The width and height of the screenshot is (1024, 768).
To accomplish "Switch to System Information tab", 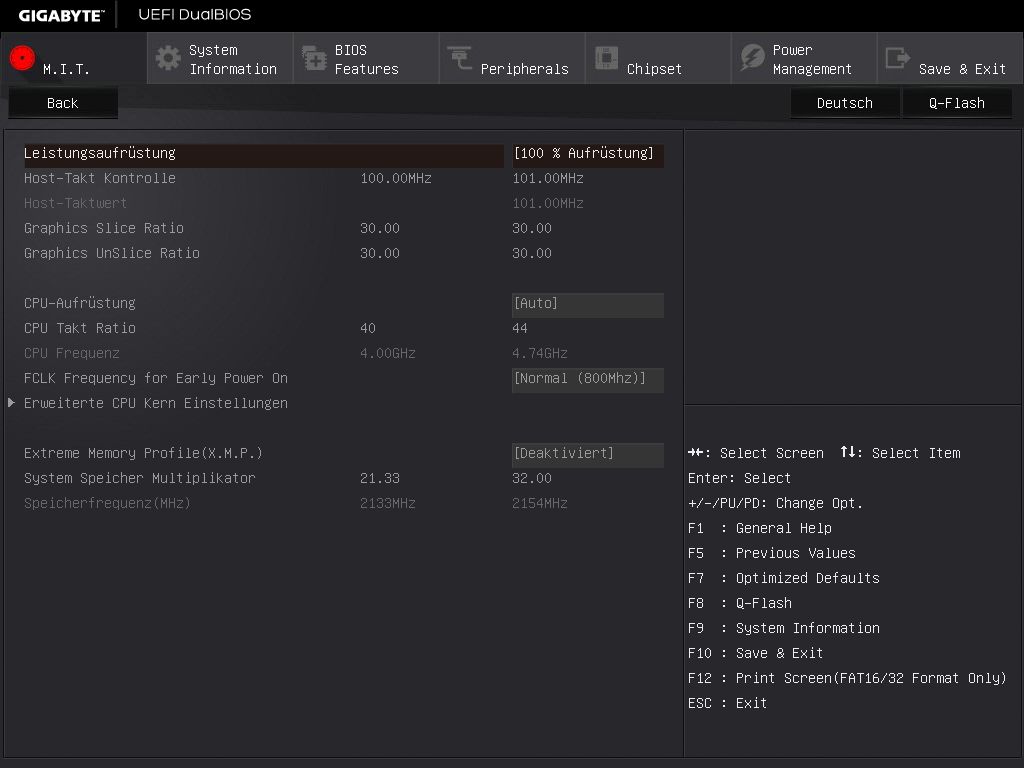I will click(220, 59).
